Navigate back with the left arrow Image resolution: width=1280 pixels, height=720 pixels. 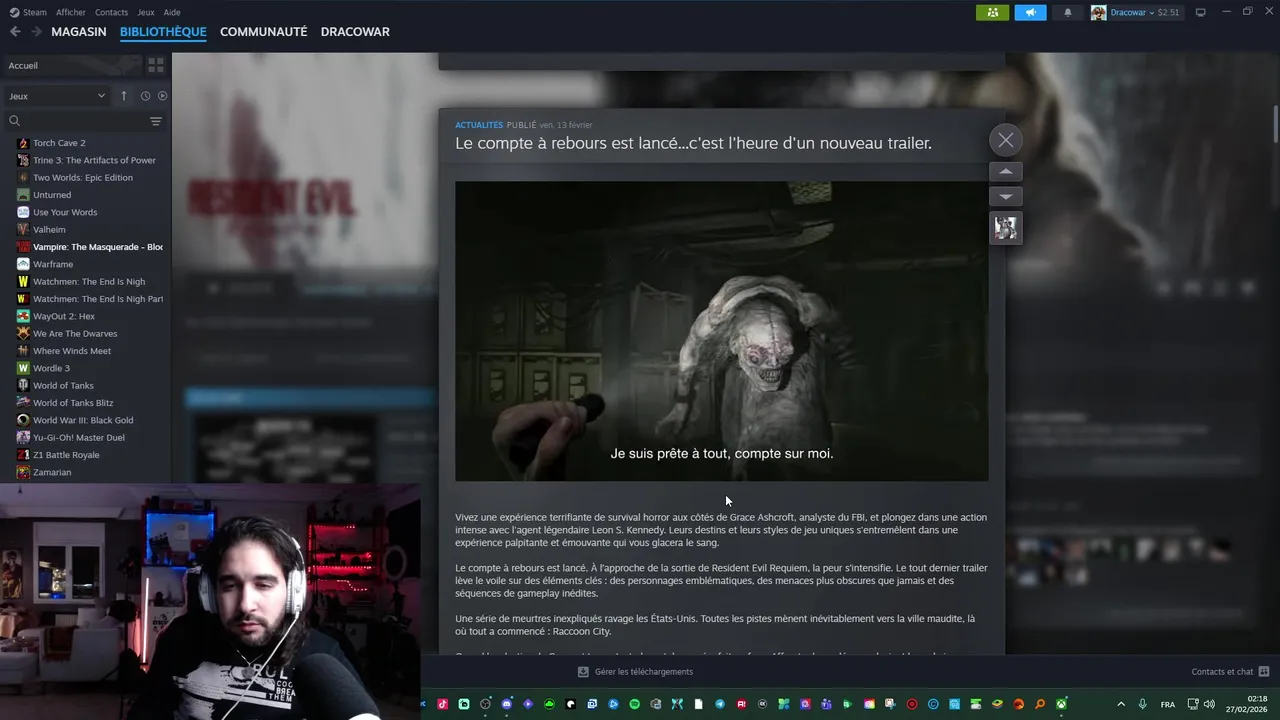(15, 32)
